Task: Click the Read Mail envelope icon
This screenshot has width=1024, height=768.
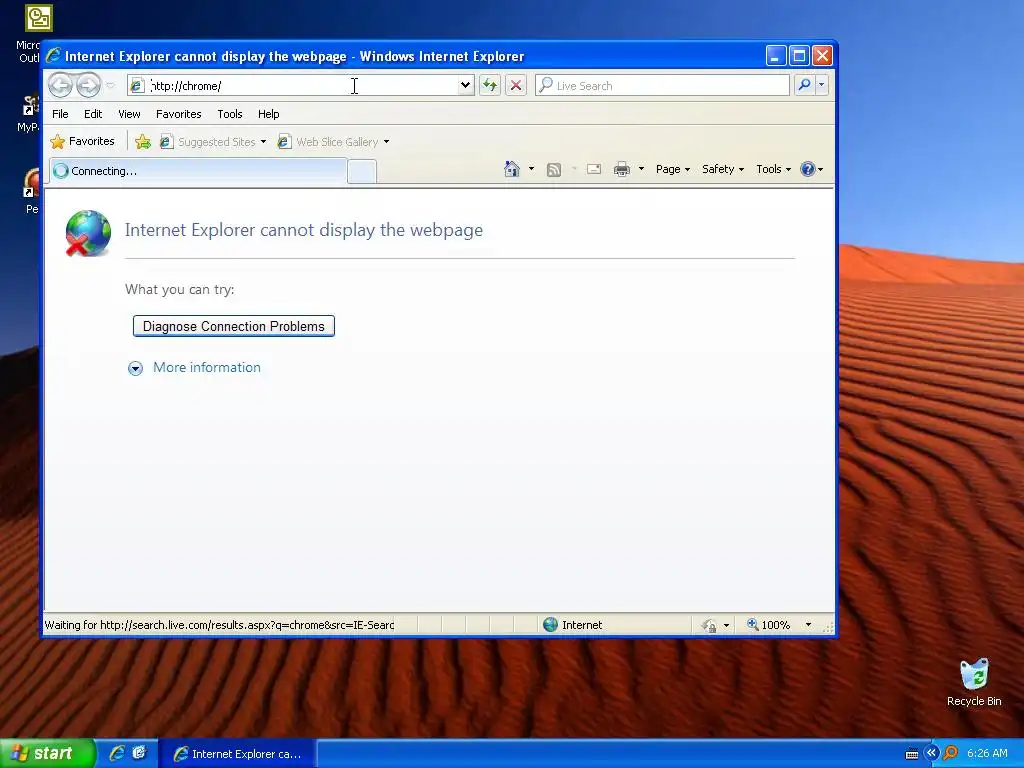Action: [x=594, y=169]
